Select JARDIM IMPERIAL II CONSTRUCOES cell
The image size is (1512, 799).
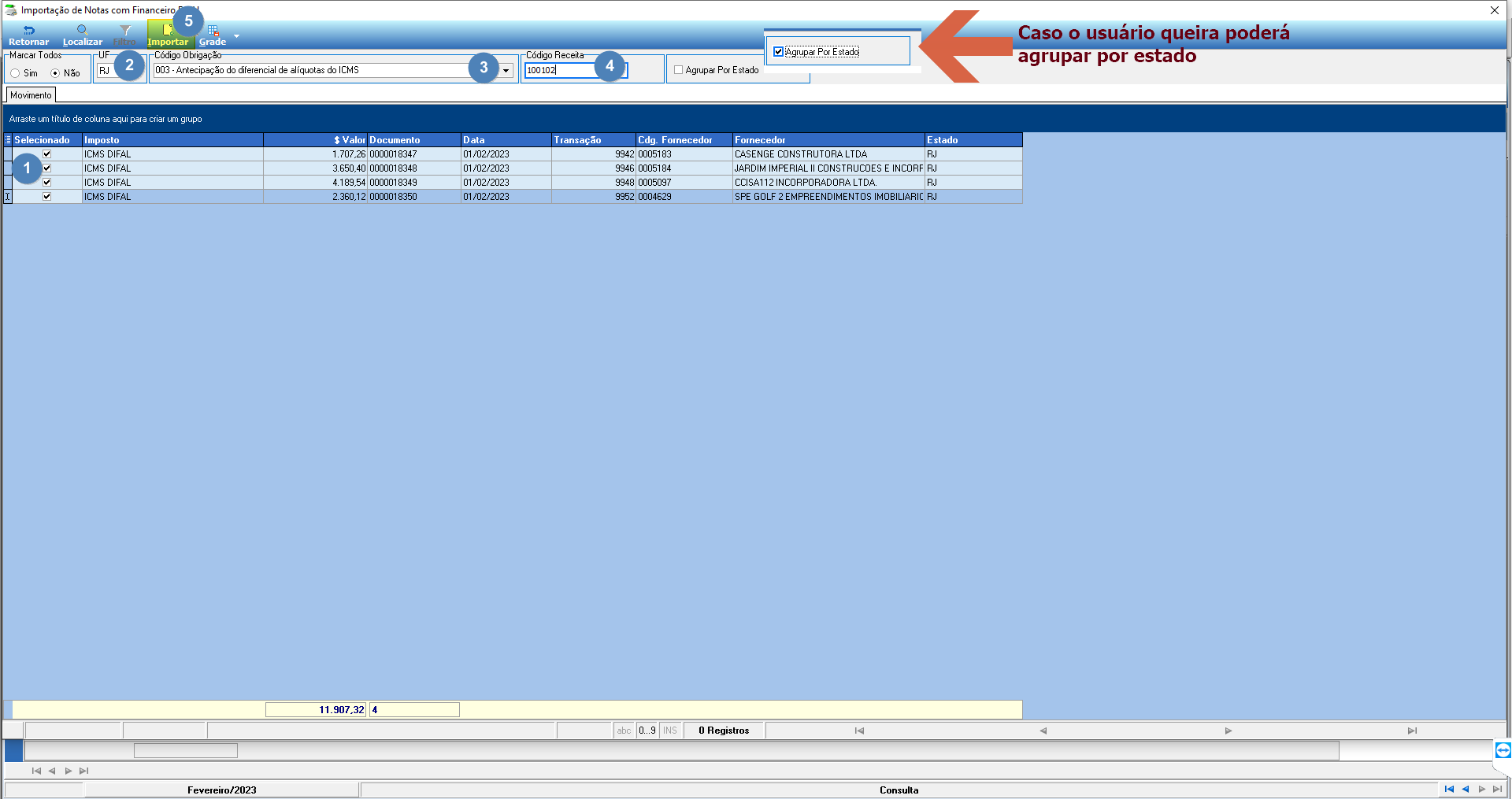(x=828, y=168)
